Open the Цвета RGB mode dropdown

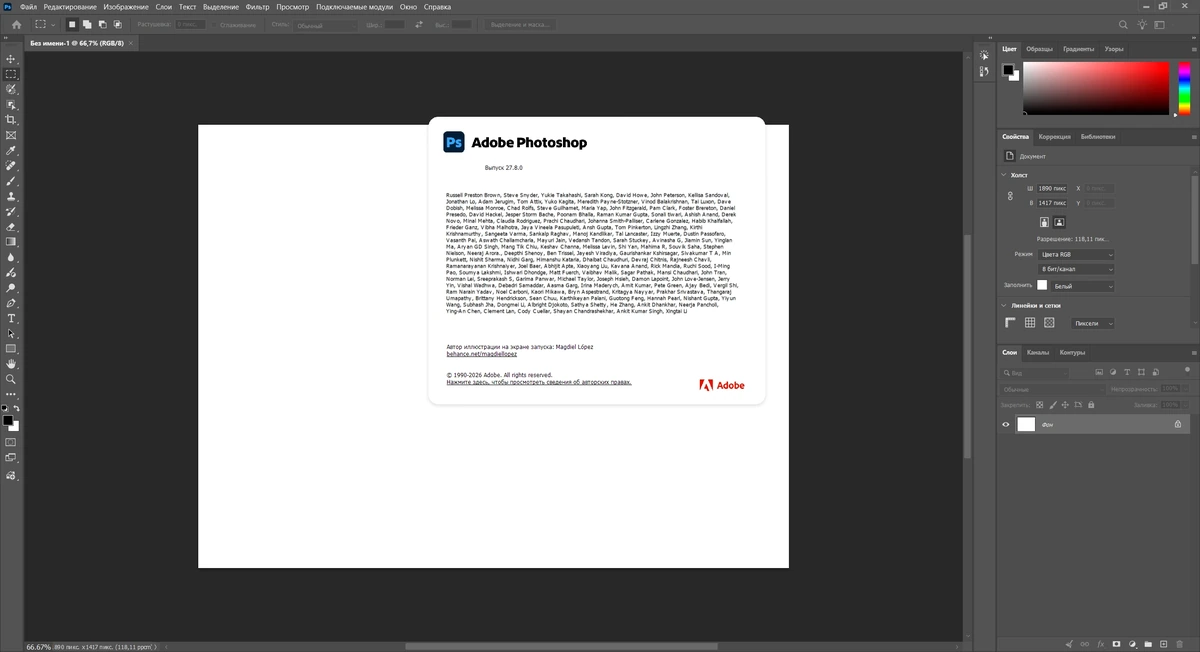pyautogui.click(x=1076, y=254)
